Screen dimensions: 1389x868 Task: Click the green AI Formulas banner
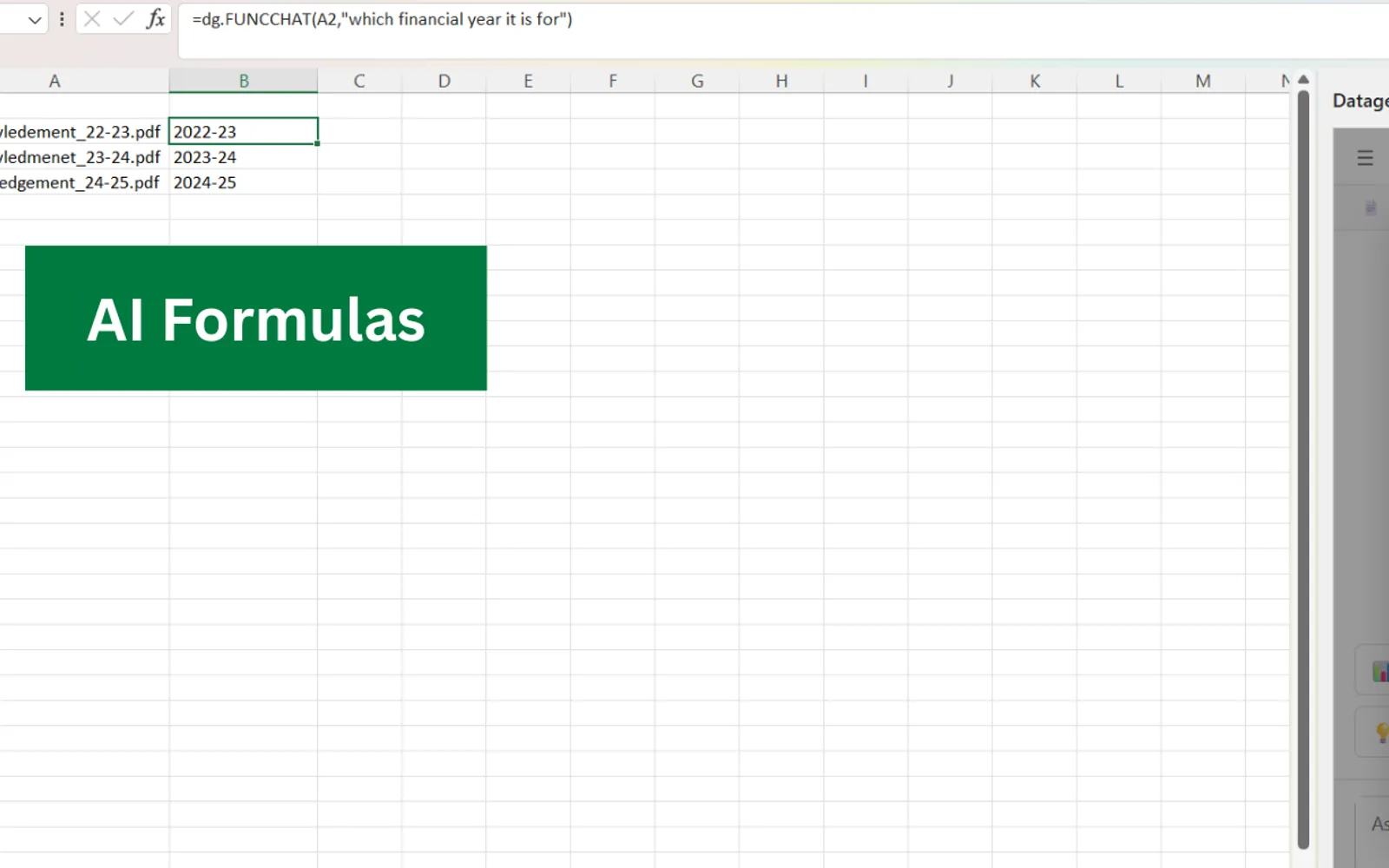[x=256, y=318]
